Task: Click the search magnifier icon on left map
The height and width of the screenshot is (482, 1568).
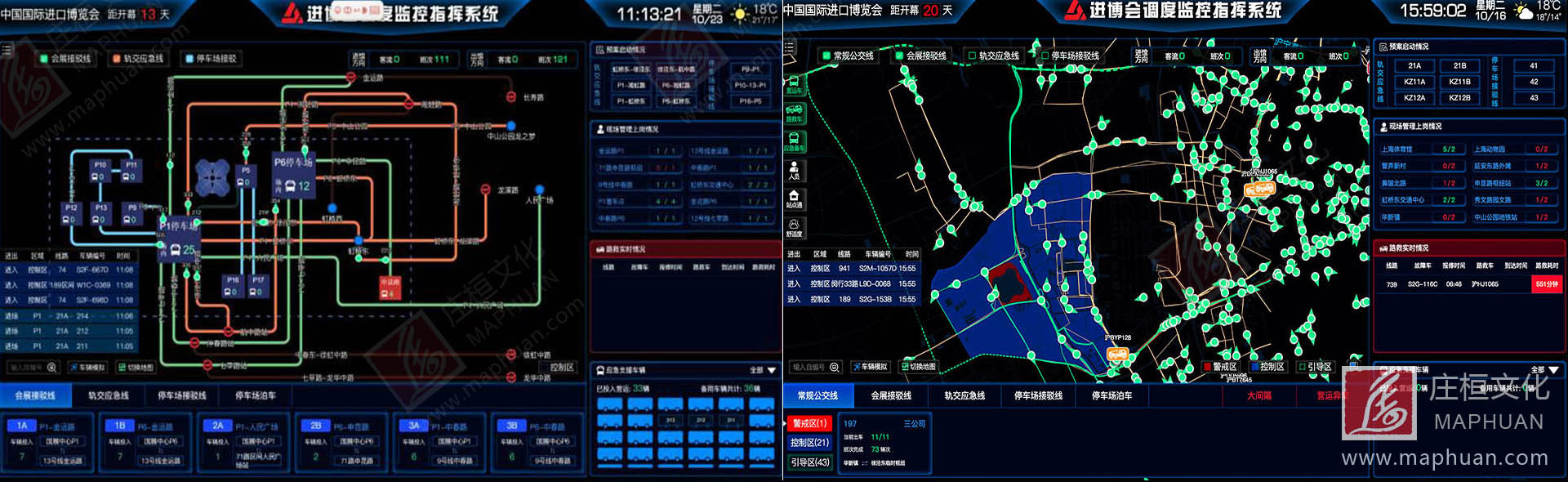Action: pos(52,368)
